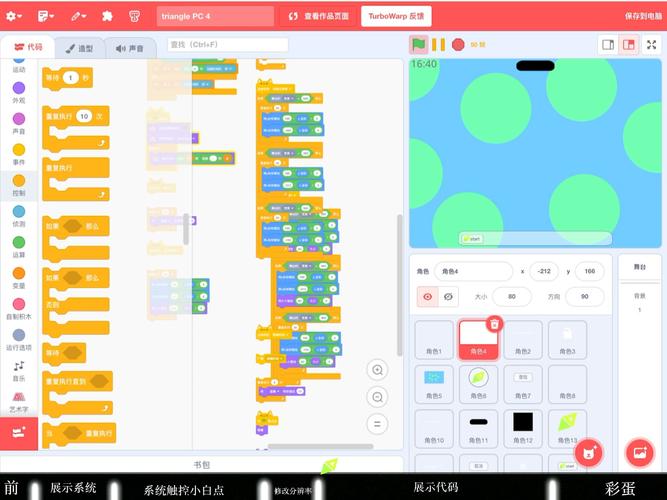The image size is (667, 500).
Task: Focus the block search field (Ctrl+F)
Action: click(228, 44)
